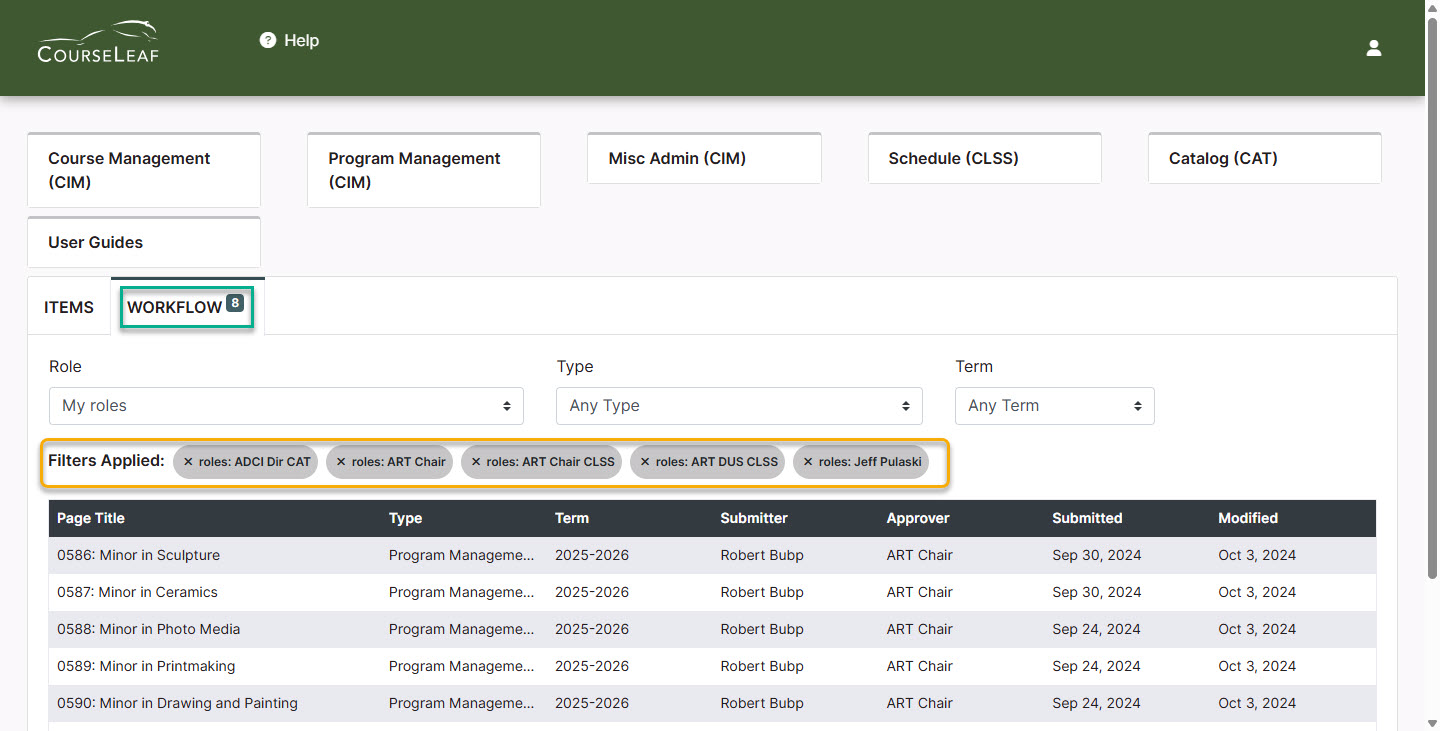Remove the ART Chair roles filter
Screen dimensions: 1440x731
point(339,461)
